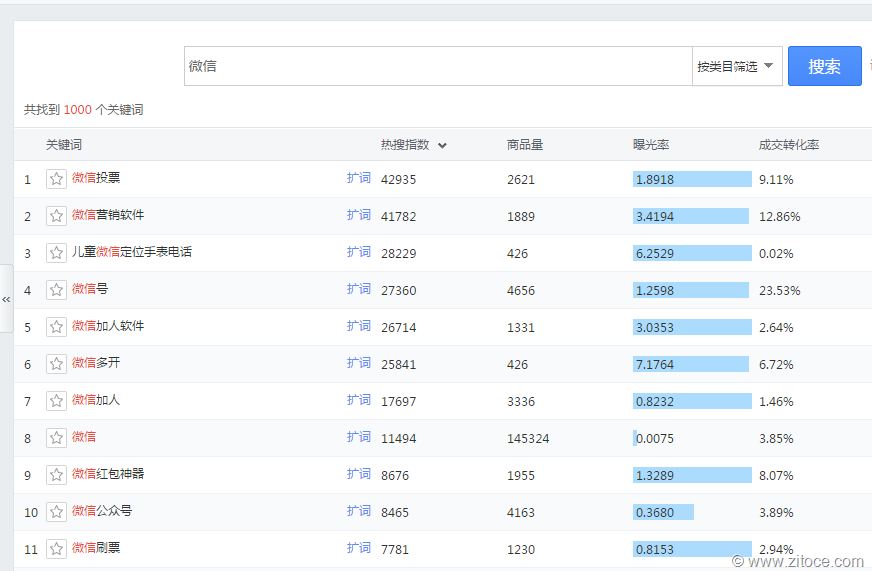Viewport: 872px width, 571px height.
Task: Star the 微信投票 keyword in row 1
Action: 57,179
